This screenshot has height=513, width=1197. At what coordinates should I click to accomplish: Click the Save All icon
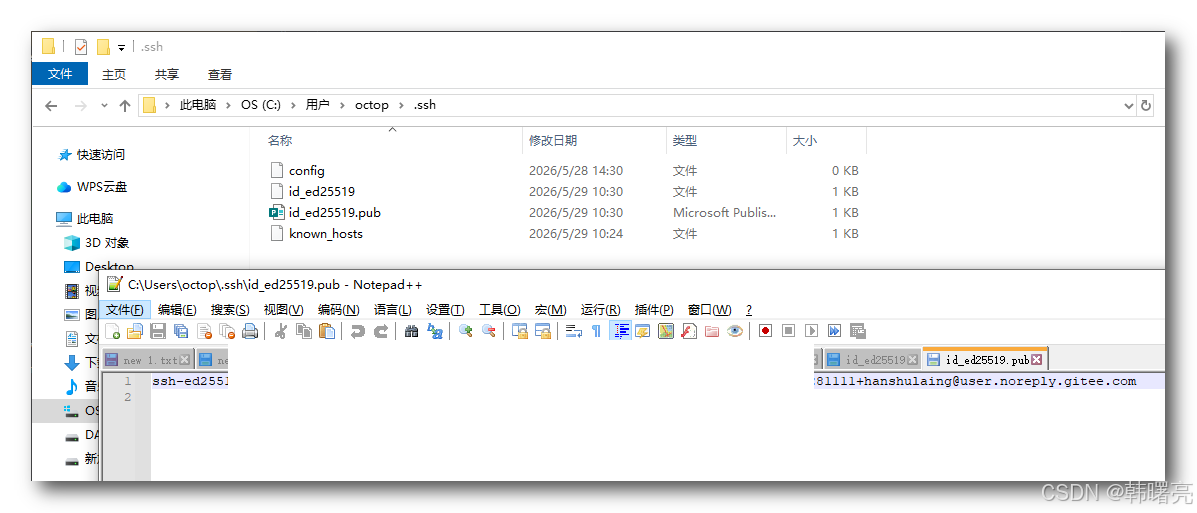click(181, 331)
